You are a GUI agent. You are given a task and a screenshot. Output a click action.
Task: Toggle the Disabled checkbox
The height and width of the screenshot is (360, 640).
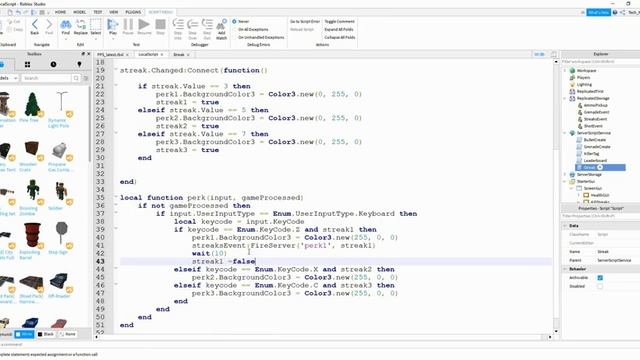point(600,286)
